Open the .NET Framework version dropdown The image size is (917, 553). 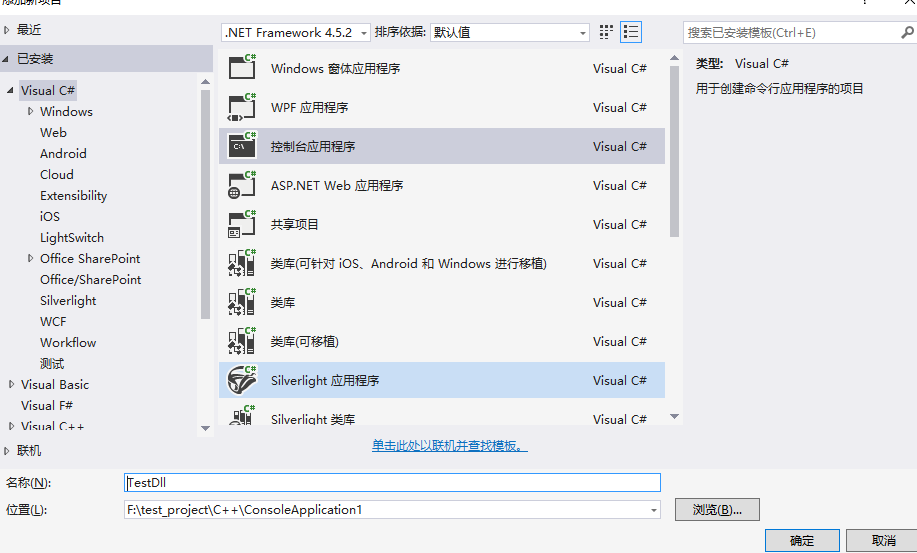coord(295,33)
